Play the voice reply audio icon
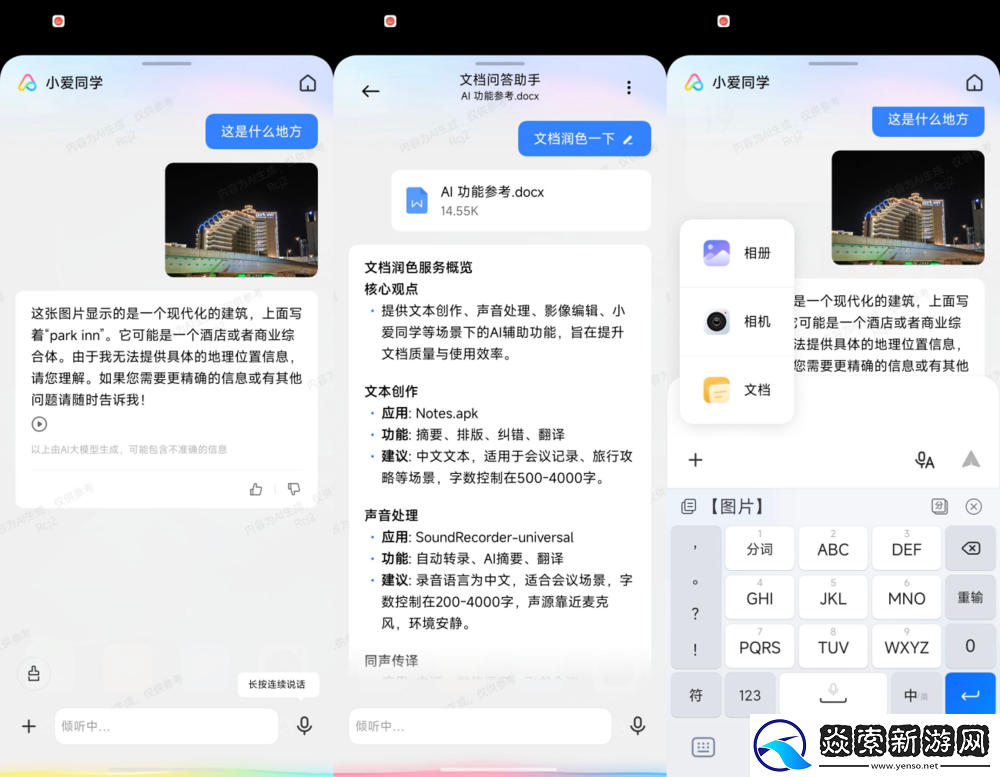This screenshot has height=777, width=1000. [x=39, y=423]
